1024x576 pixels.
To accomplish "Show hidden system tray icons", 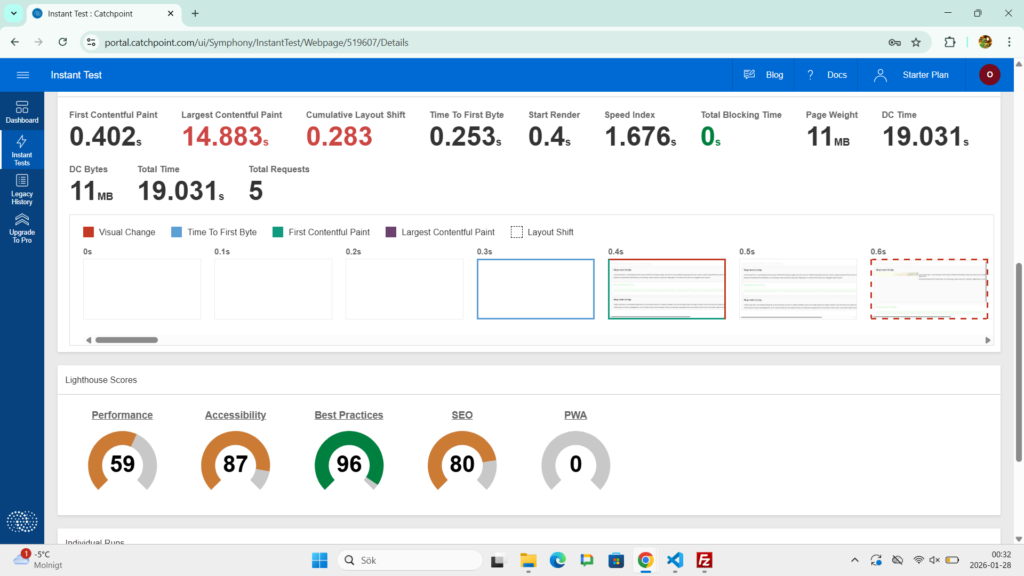I will 854,560.
